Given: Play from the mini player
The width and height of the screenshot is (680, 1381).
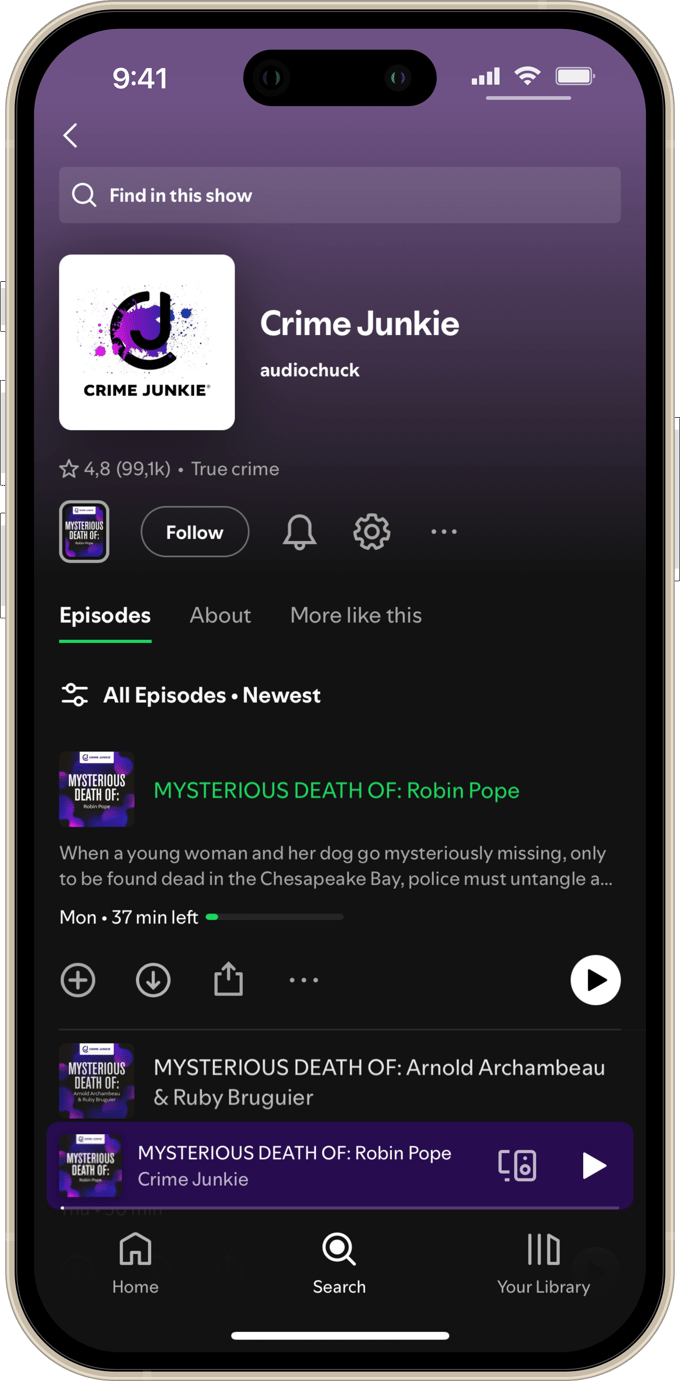Looking at the screenshot, I should pyautogui.click(x=594, y=1165).
